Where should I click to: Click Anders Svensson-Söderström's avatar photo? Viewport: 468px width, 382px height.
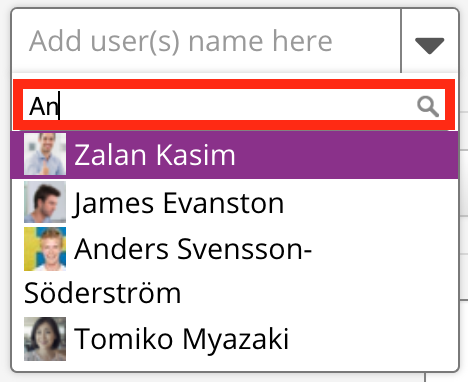click(45, 249)
